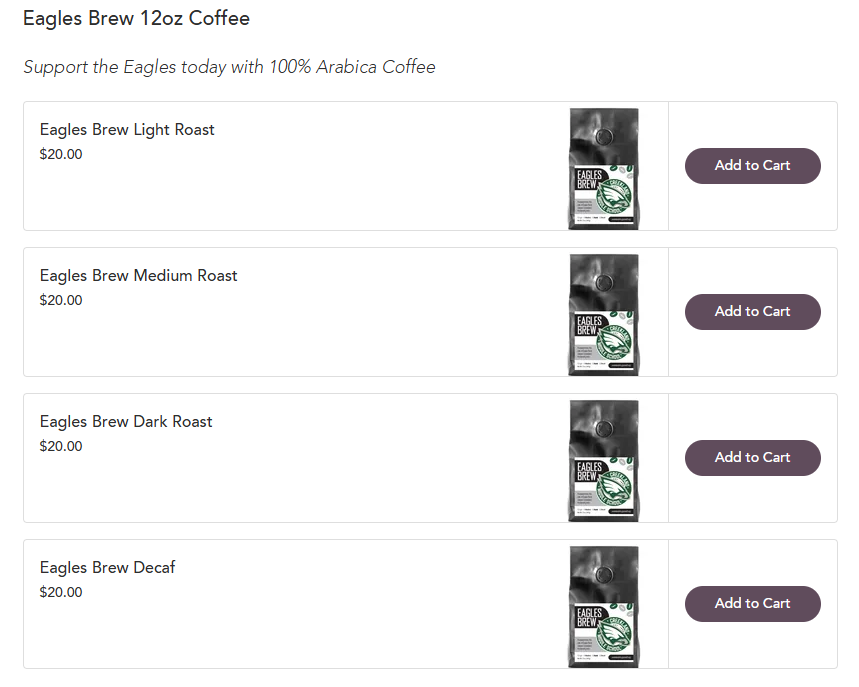Click the $20.00 price under Decaf
This screenshot has width=859, height=687.
click(61, 592)
